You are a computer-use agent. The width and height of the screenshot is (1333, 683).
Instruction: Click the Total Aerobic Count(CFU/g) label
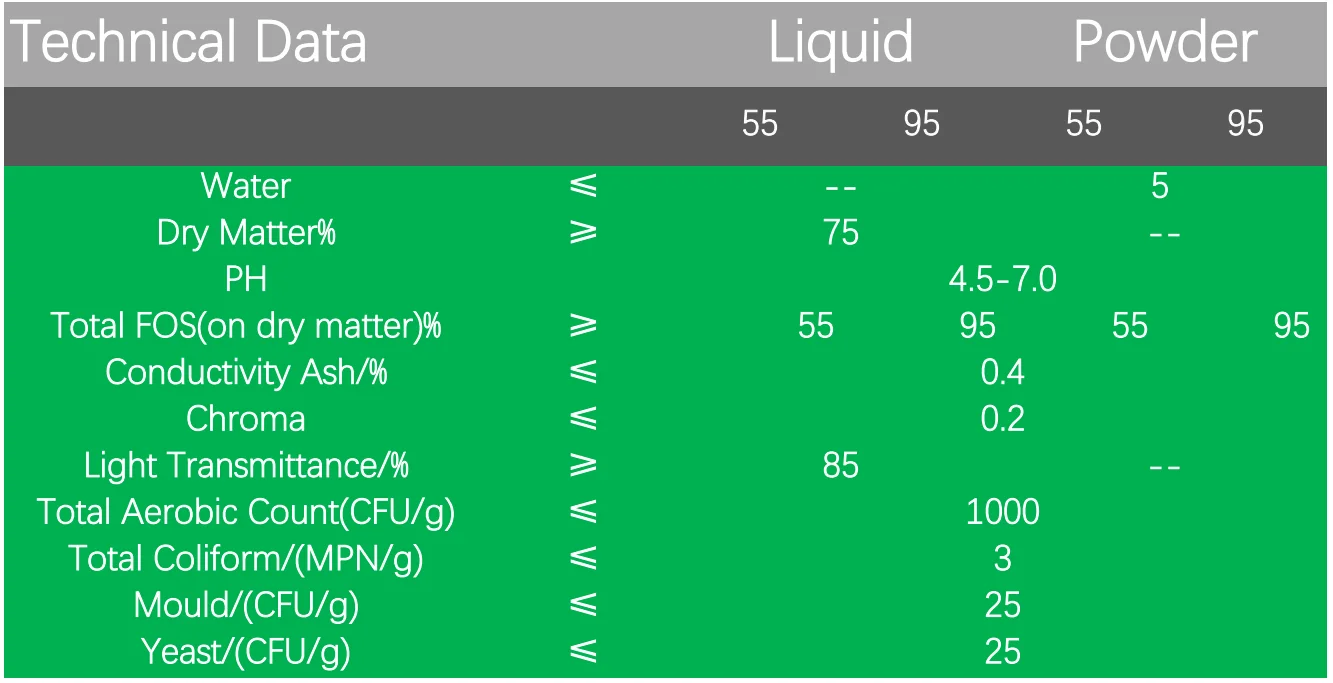tap(245, 512)
